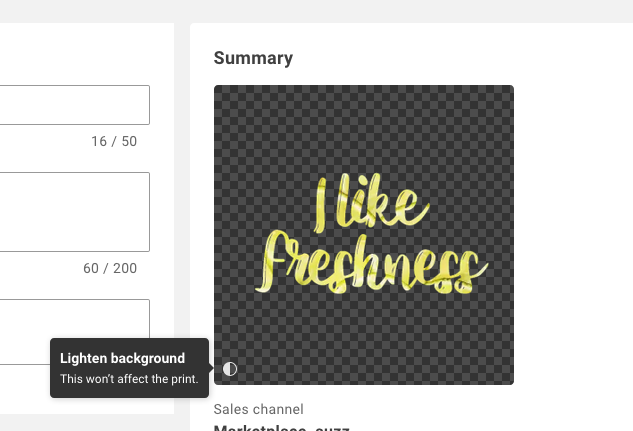Click the 16 / 50 character counter
Screen dimensions: 633x431
(x=114, y=141)
